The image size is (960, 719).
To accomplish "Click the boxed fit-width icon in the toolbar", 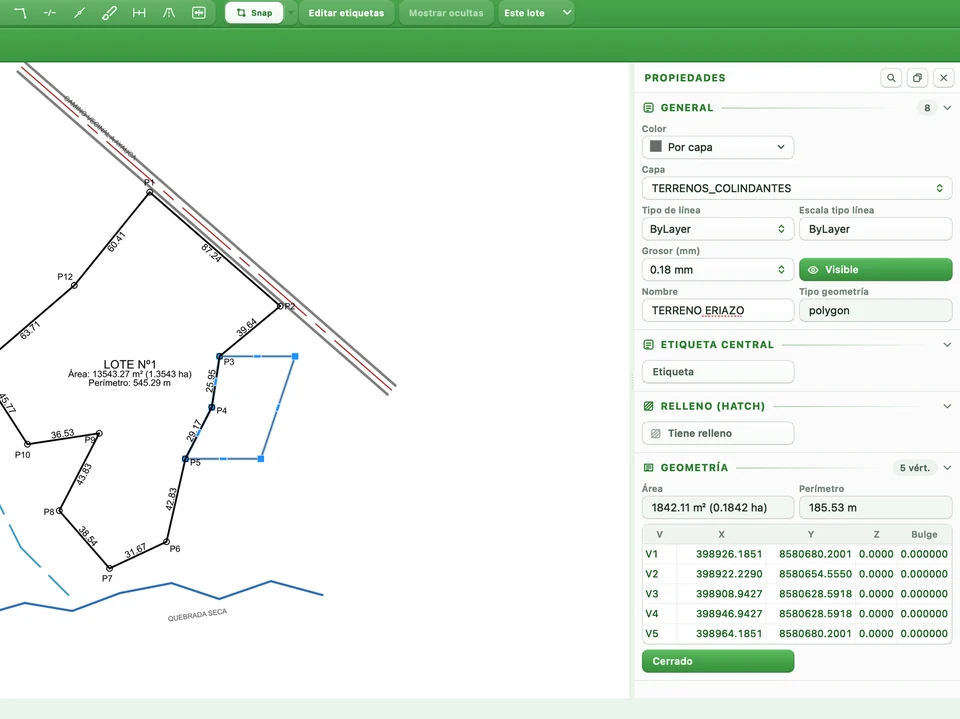I will point(198,13).
